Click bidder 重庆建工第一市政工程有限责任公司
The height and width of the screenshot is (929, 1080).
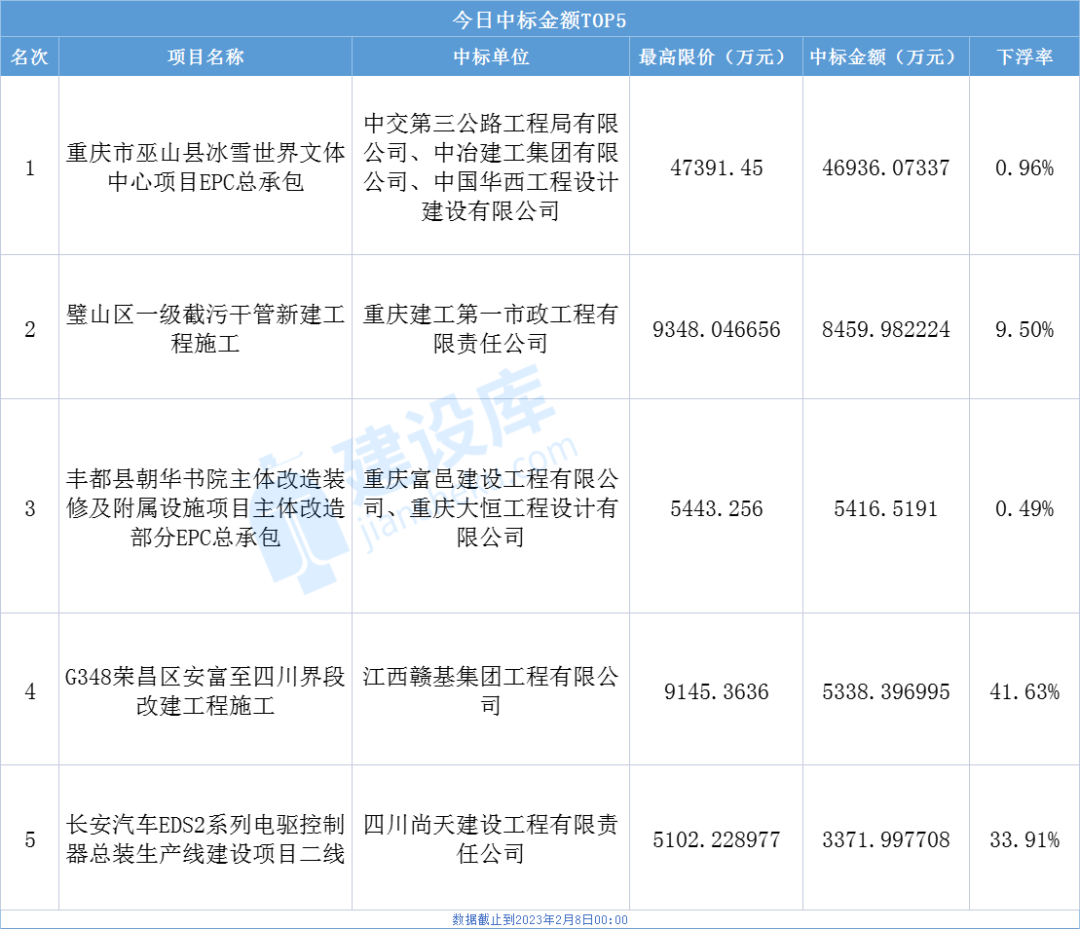click(x=490, y=329)
